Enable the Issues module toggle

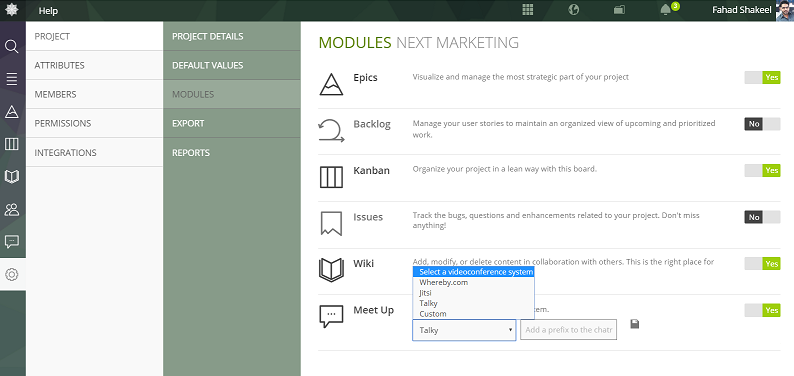(762, 217)
